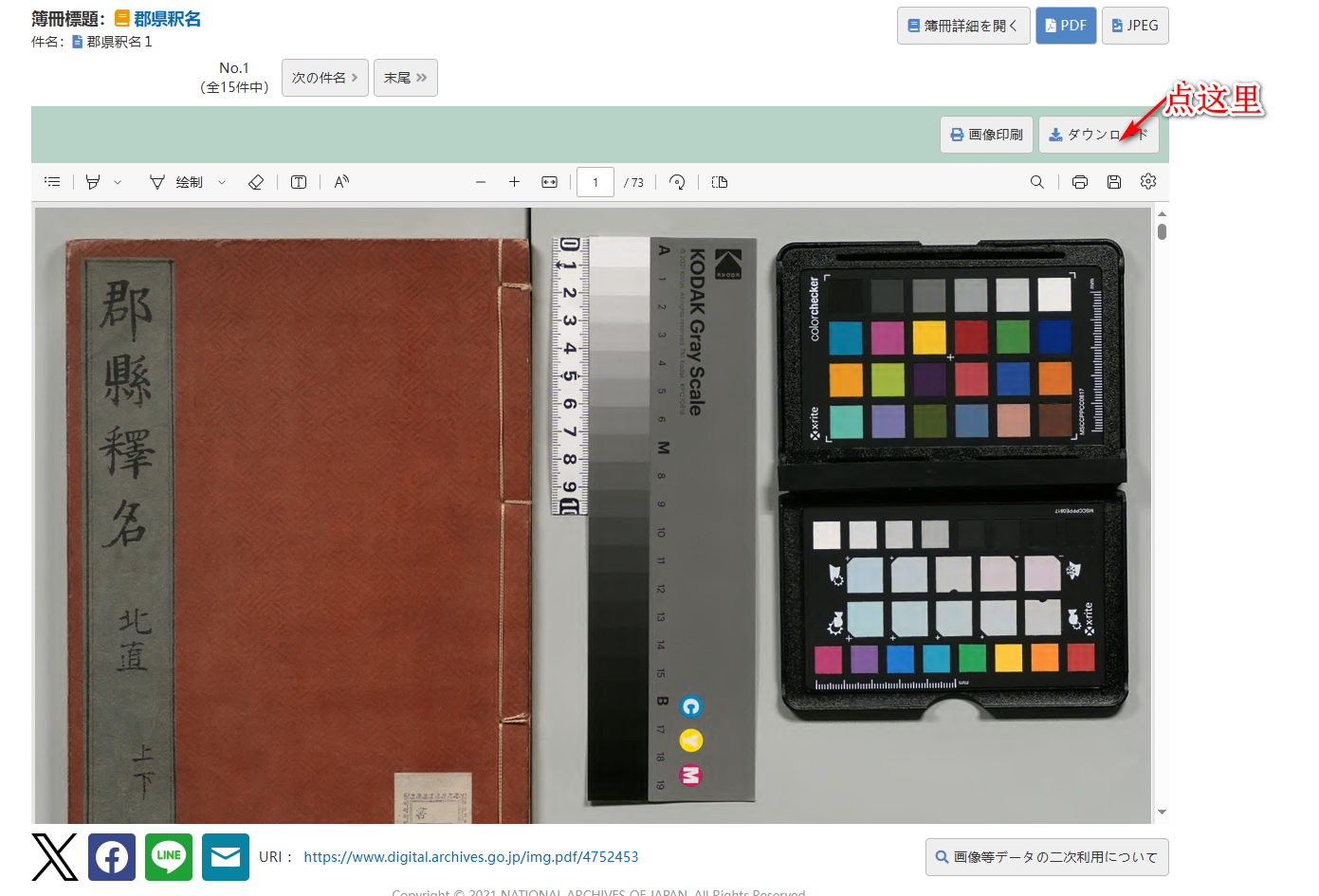Select the highlighter tool
Screen dimensions: 1319x896
tap(93, 182)
